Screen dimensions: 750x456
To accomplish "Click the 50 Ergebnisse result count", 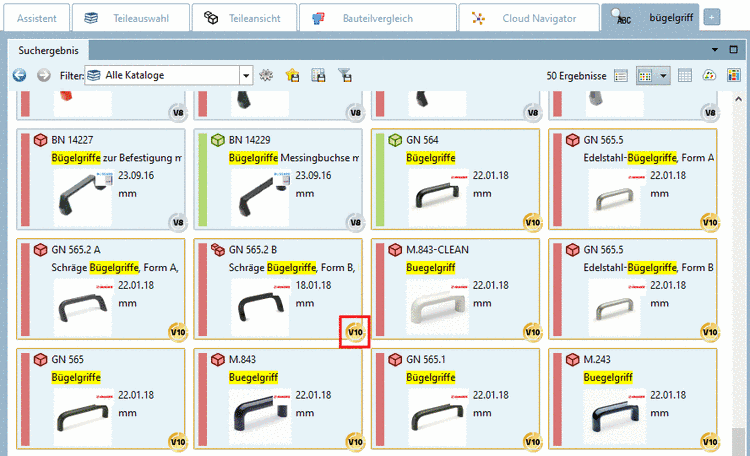I will pyautogui.click(x=576, y=76).
